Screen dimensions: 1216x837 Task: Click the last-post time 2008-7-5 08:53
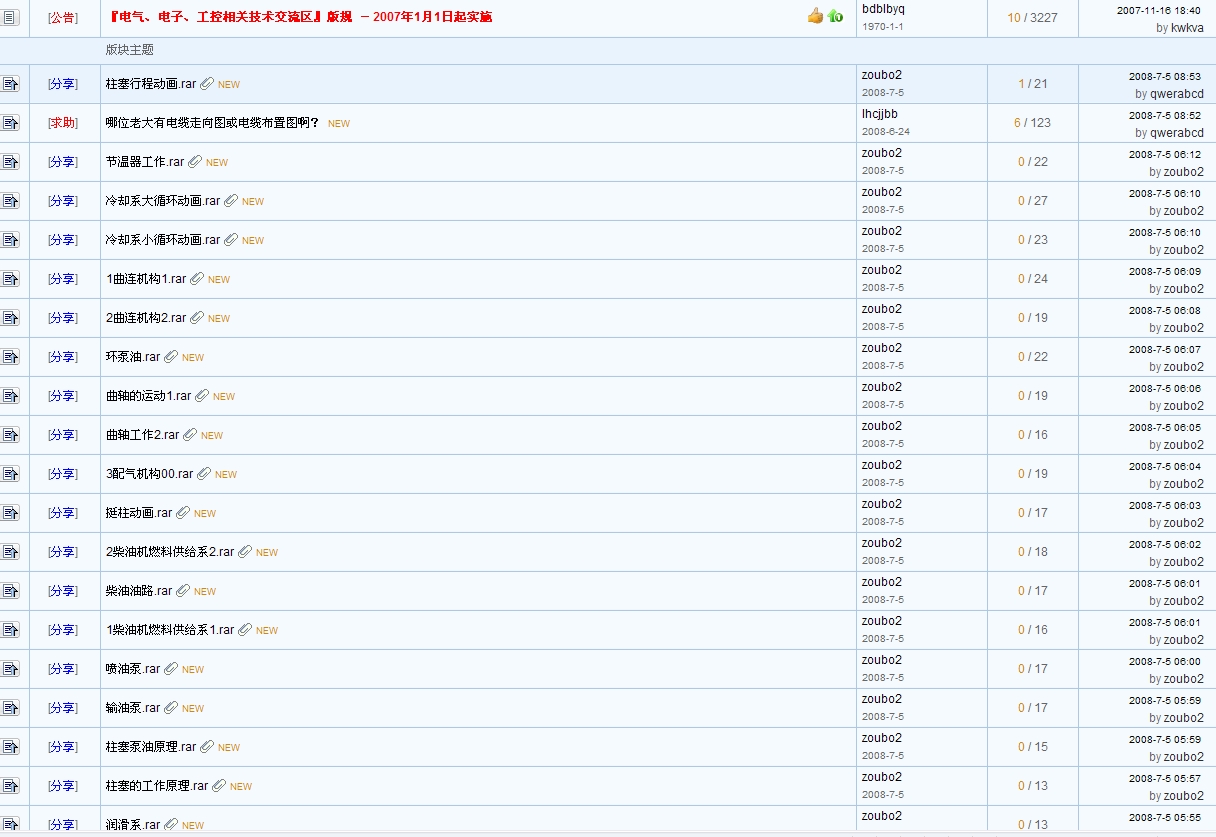1165,76
